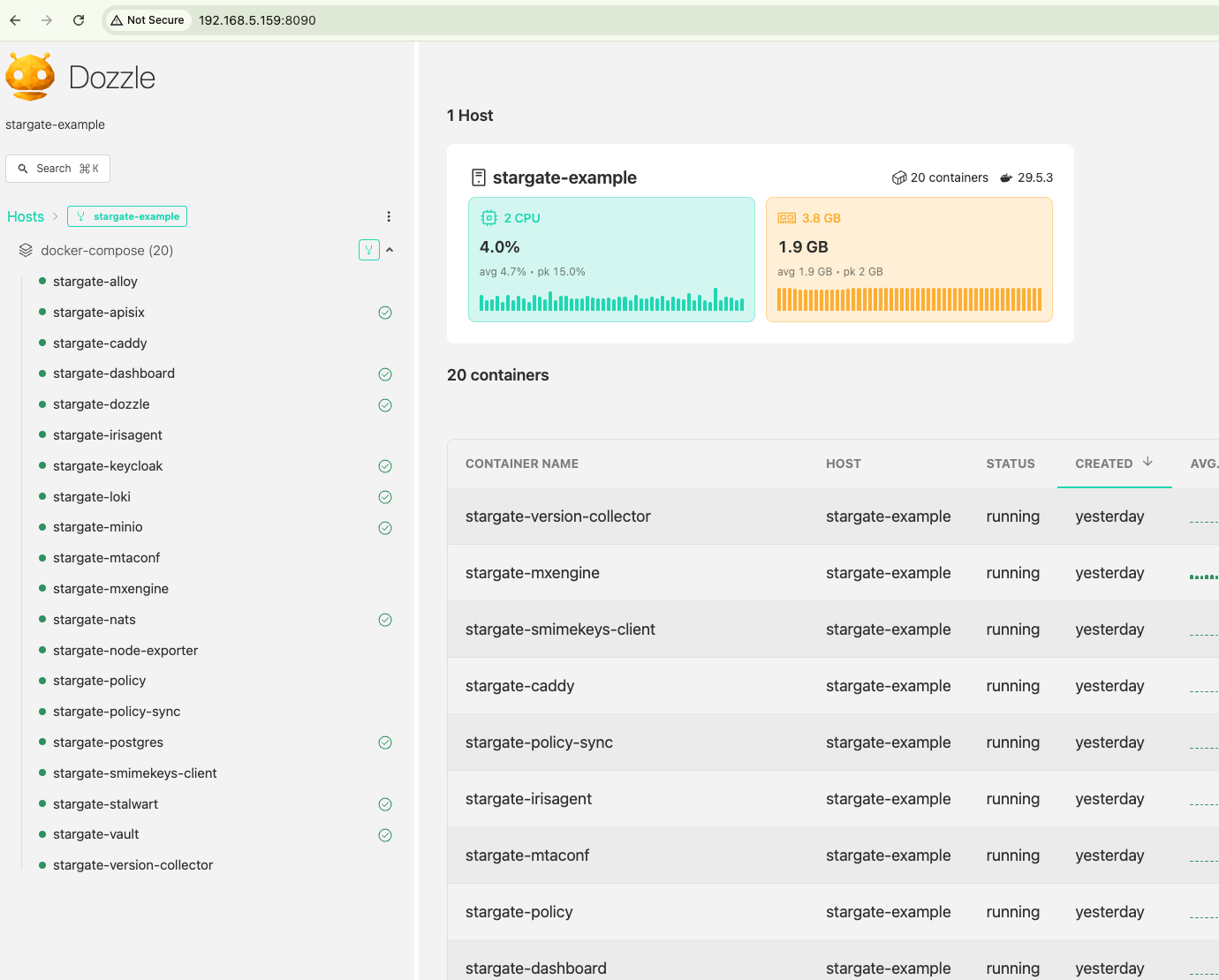1219x980 pixels.
Task: Toggle the CREATED column sort arrow
Action: 1147,462
